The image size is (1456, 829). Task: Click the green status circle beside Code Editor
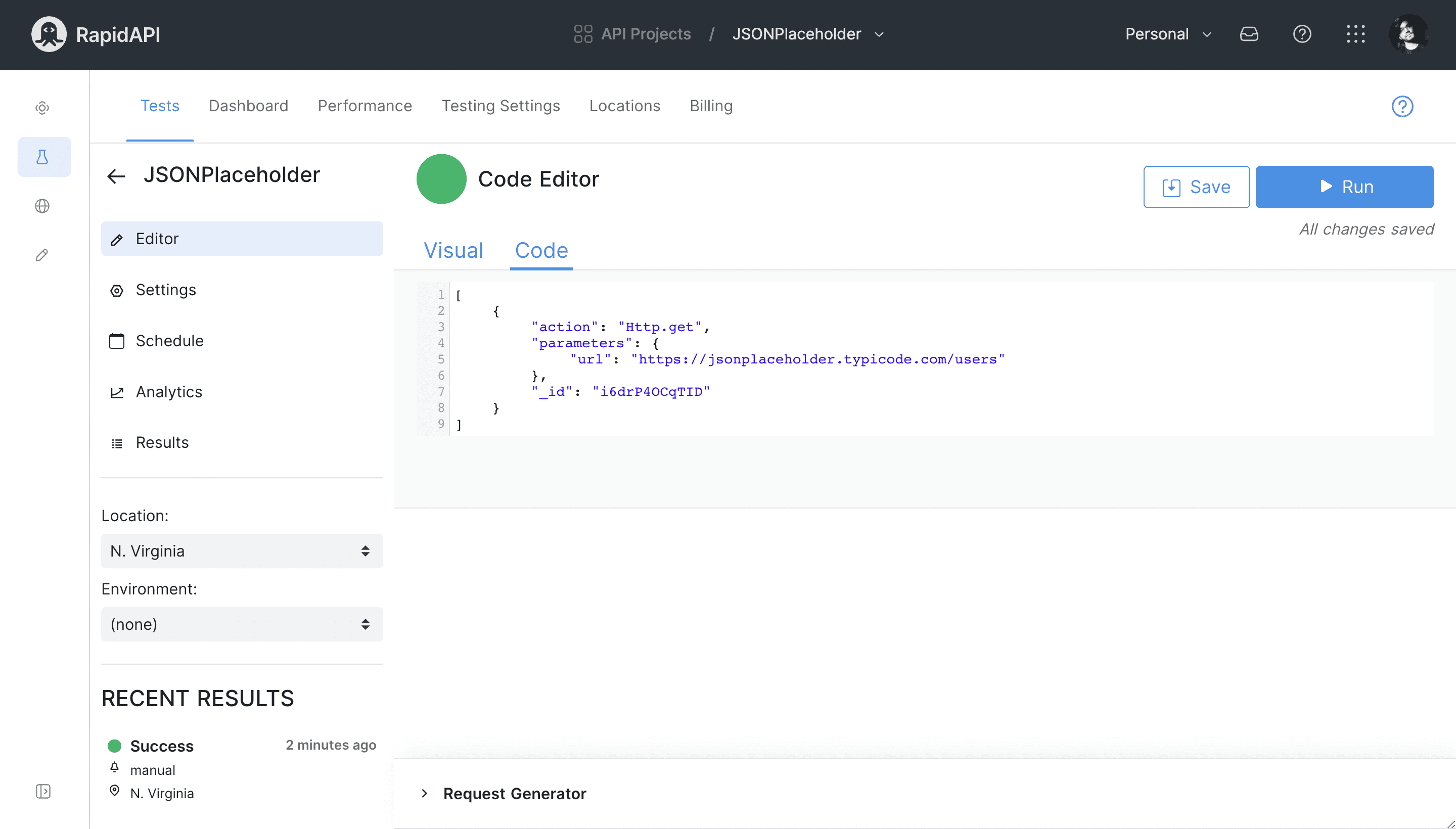click(x=441, y=179)
